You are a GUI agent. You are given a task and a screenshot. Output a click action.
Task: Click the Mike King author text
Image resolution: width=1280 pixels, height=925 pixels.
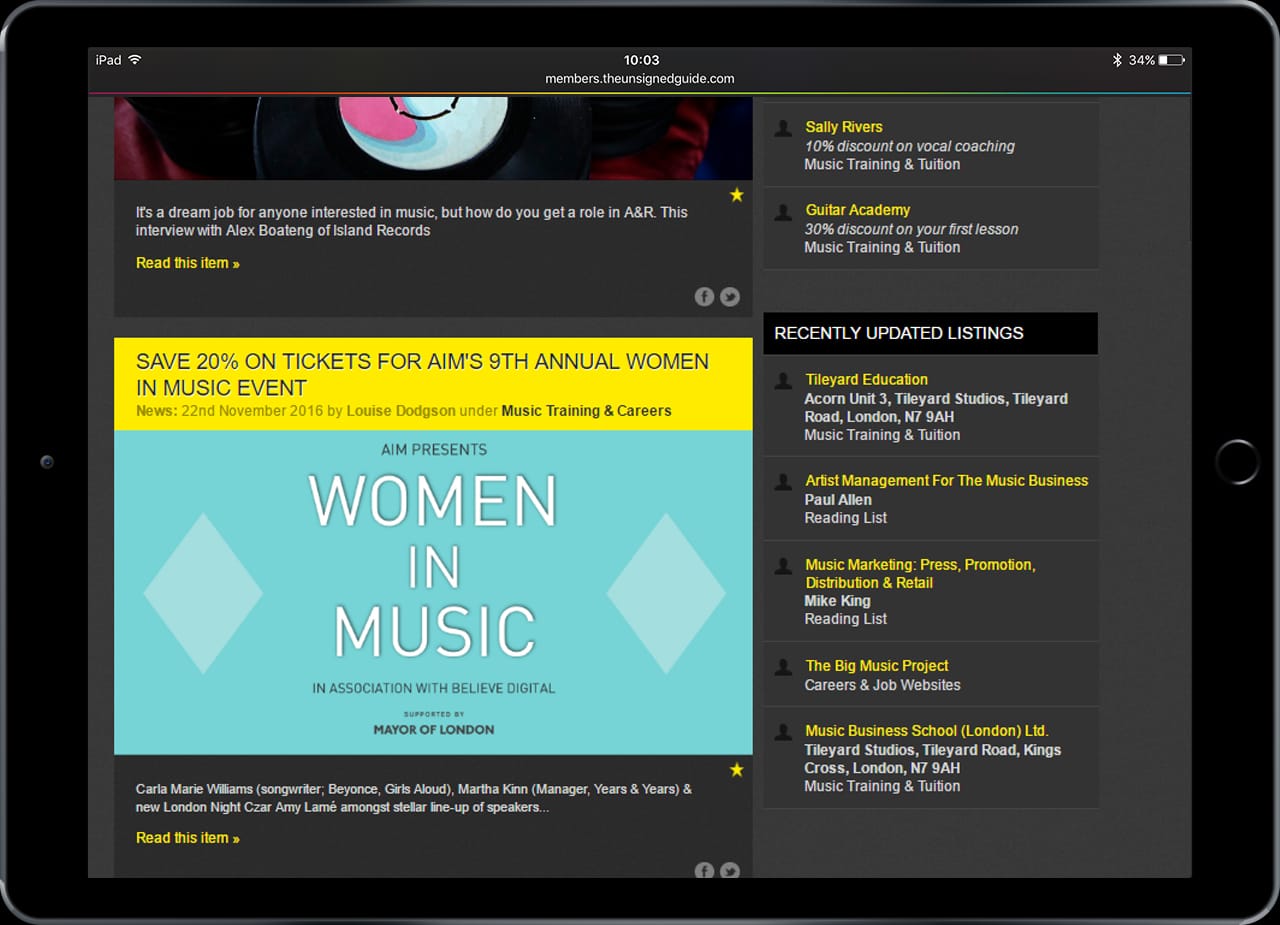[x=837, y=601]
